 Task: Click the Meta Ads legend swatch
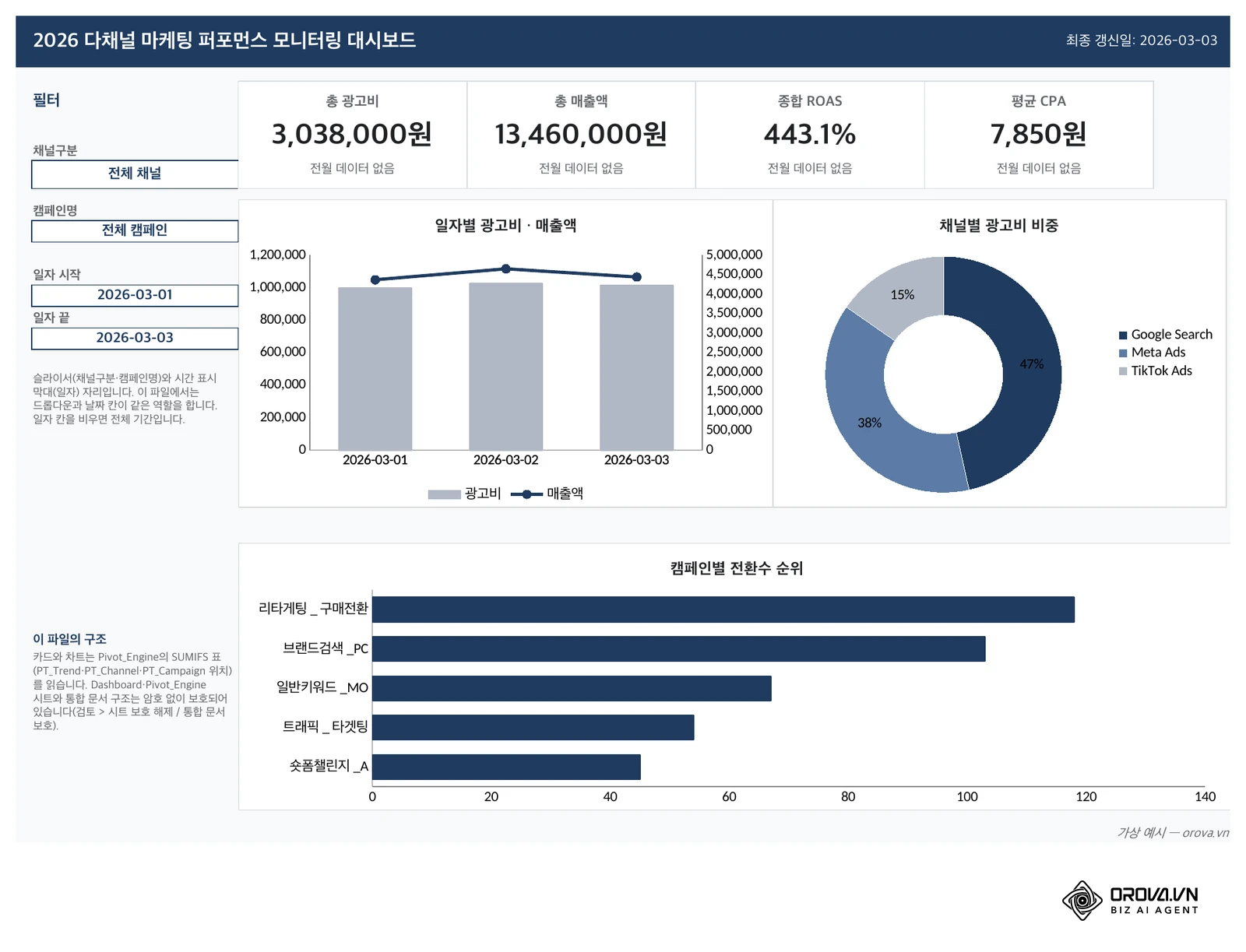pyautogui.click(x=1123, y=353)
